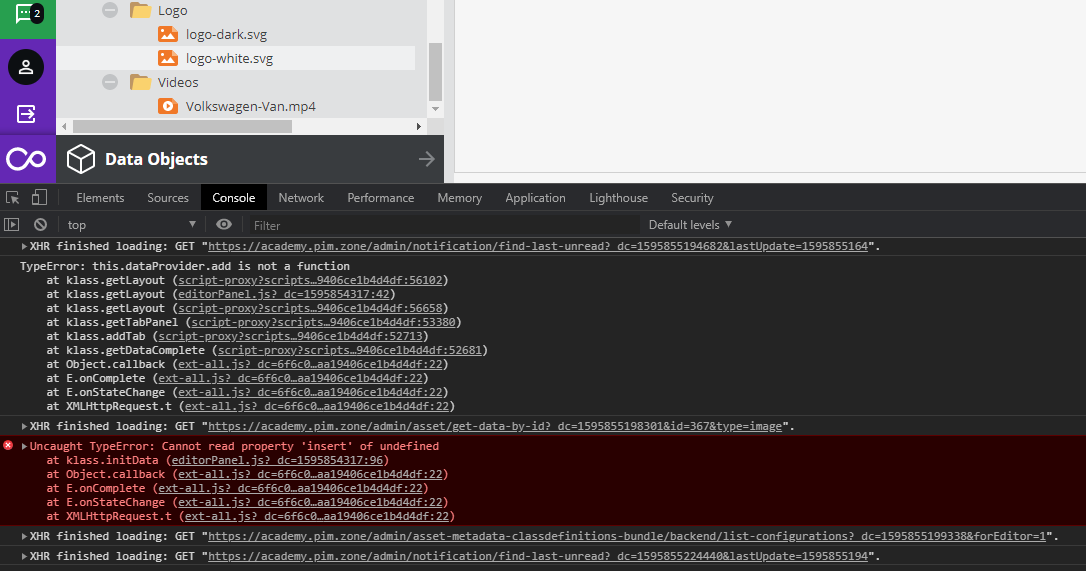
Task: Create live expression eye icon
Action: coord(224,225)
